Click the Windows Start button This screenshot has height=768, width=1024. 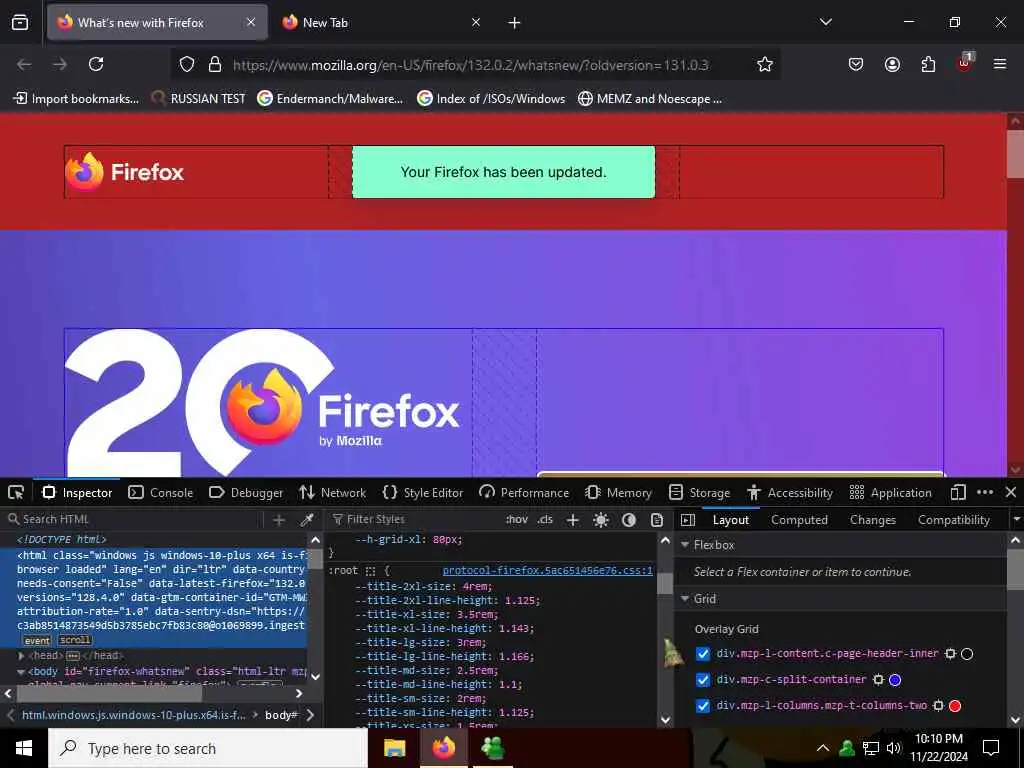coord(24,748)
